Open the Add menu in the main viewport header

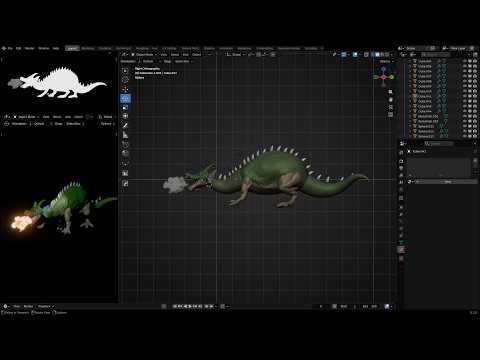coord(186,54)
